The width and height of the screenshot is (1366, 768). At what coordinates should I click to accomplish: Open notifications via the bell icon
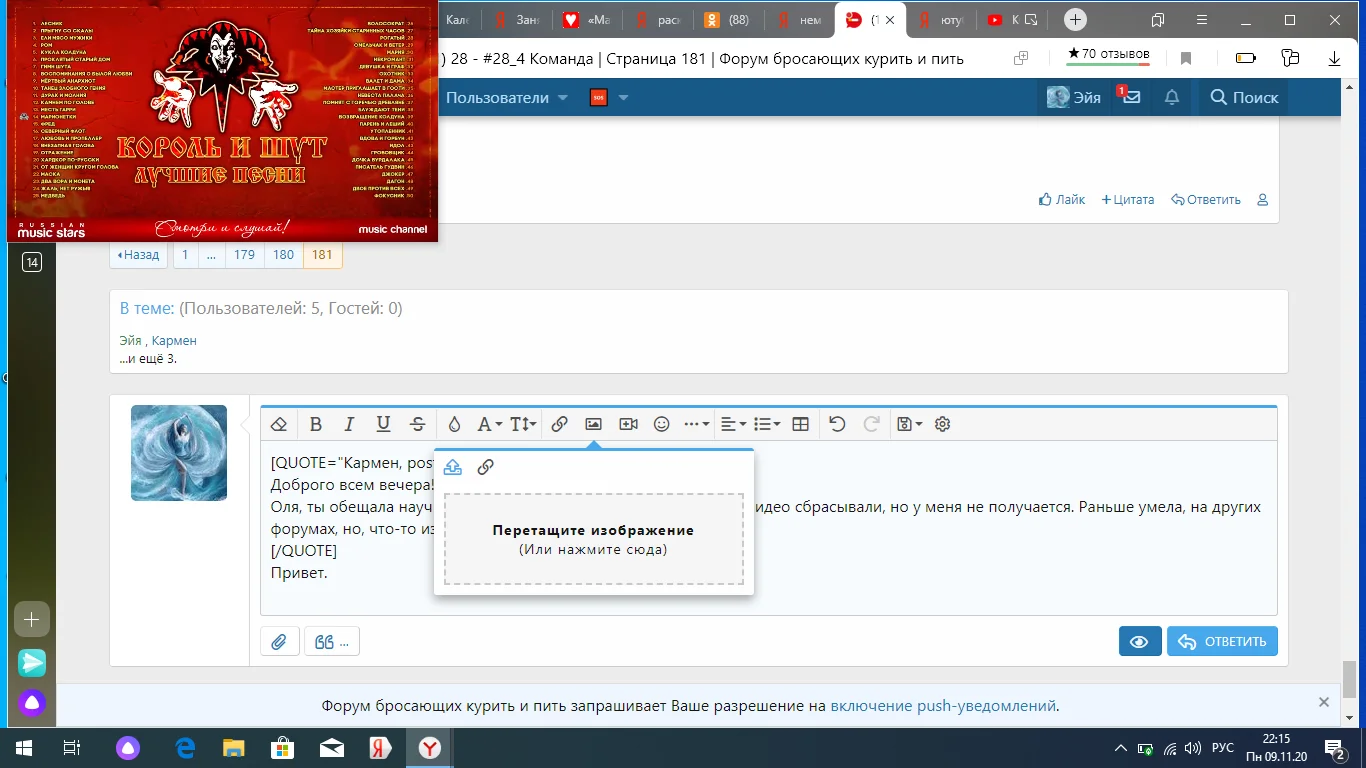(x=1172, y=97)
